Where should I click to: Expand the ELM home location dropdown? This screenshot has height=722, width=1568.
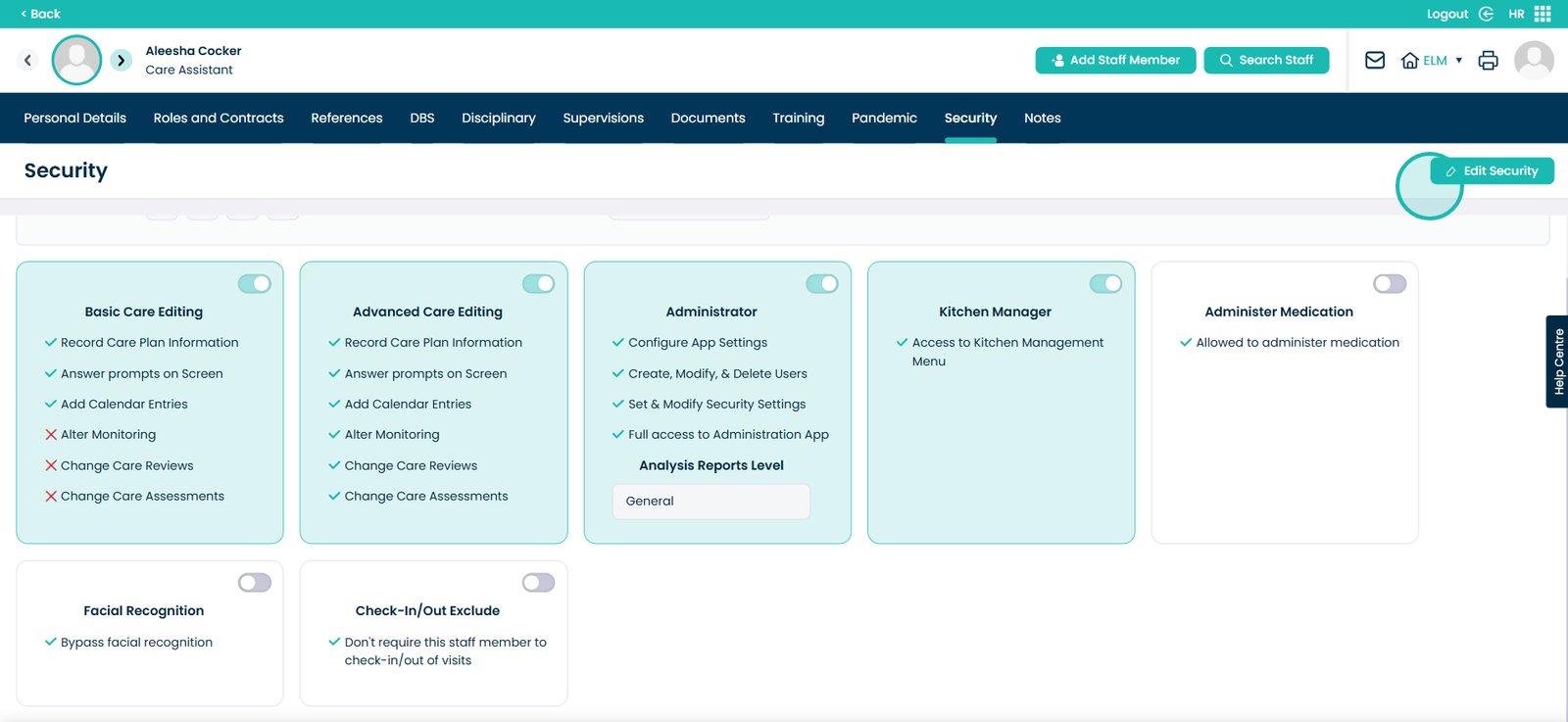[x=1433, y=60]
